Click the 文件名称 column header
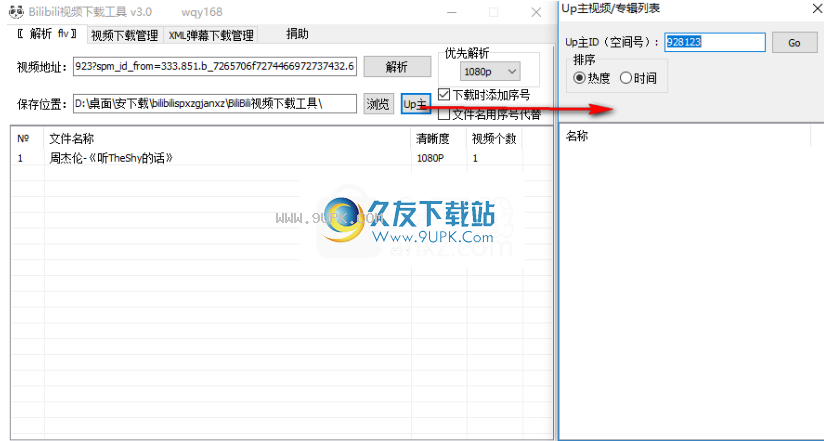Image resolution: width=824 pixels, height=441 pixels. pos(228,139)
